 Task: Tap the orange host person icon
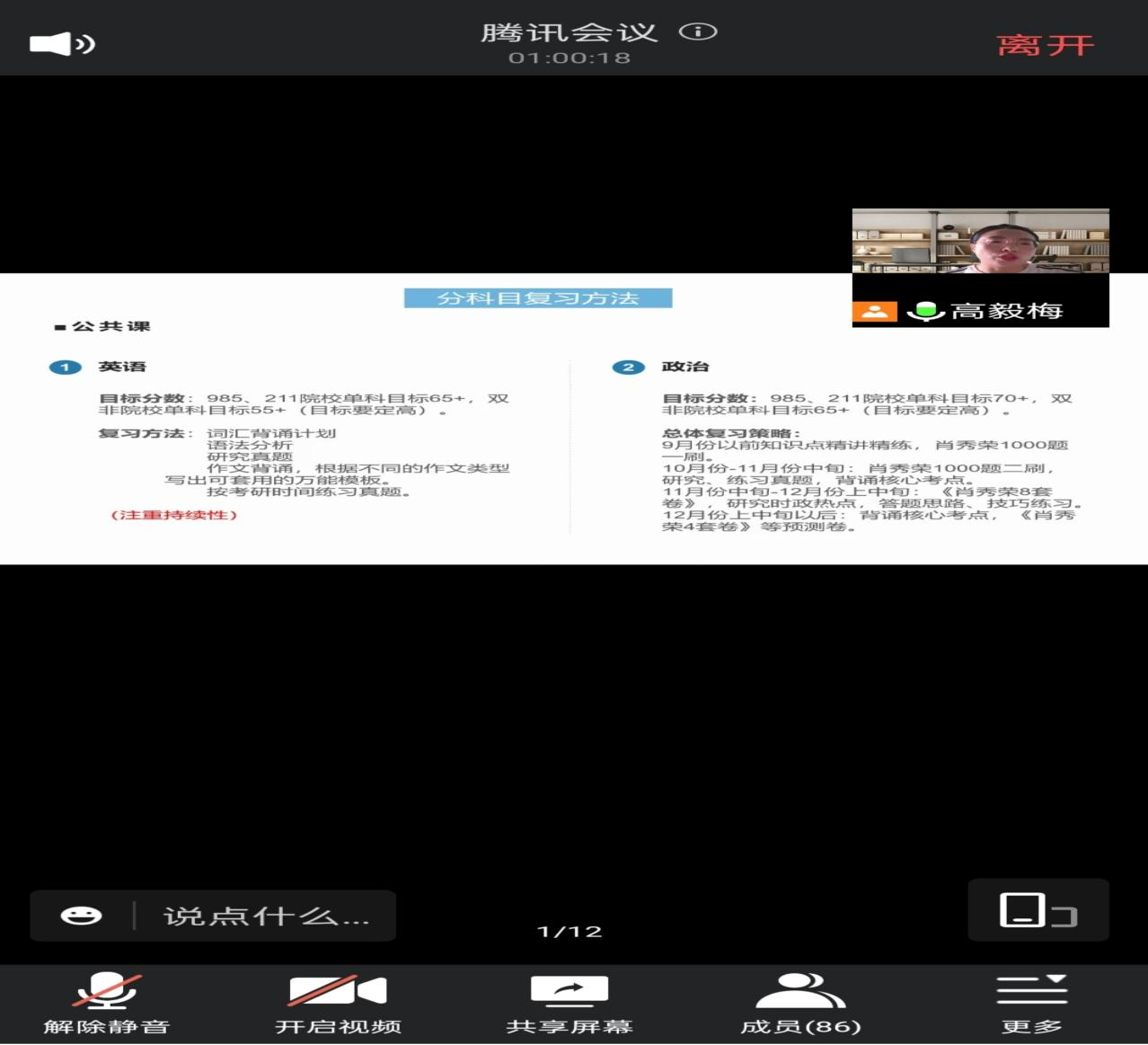click(874, 311)
